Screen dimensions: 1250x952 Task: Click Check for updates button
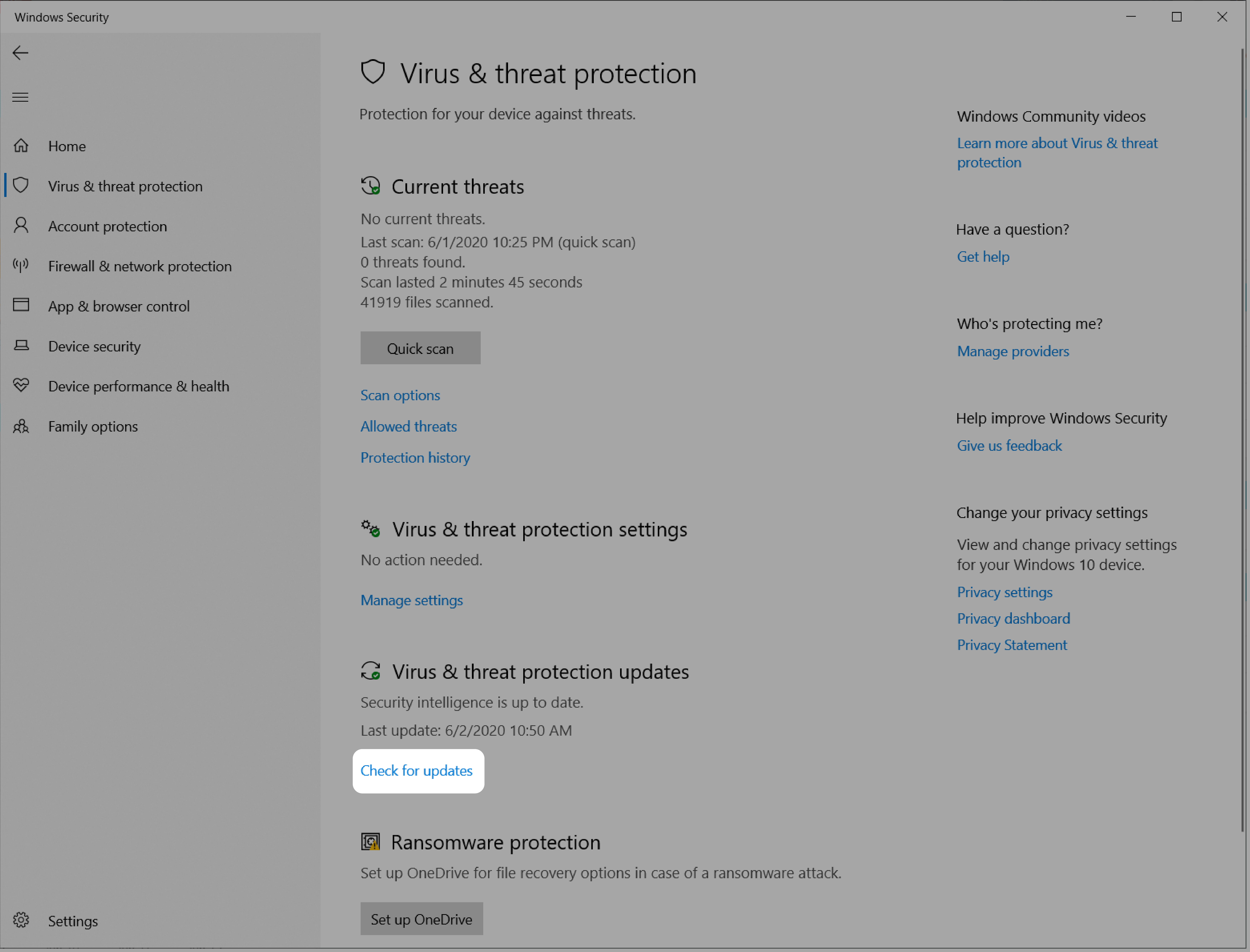[416, 770]
